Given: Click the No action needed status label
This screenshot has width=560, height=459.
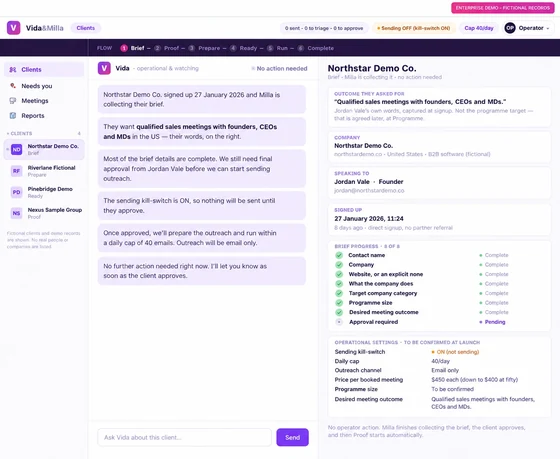Looking at the screenshot, I should coord(279,69).
